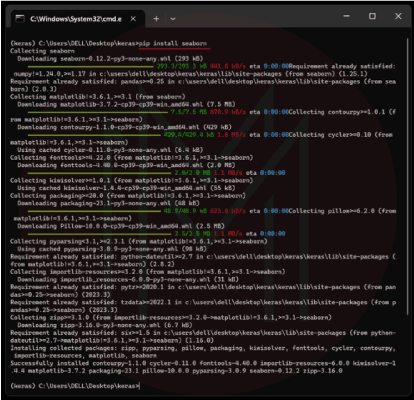Click the "Downloading Pillow-10.0.0" line
414x400 pixels.
coord(121,226)
